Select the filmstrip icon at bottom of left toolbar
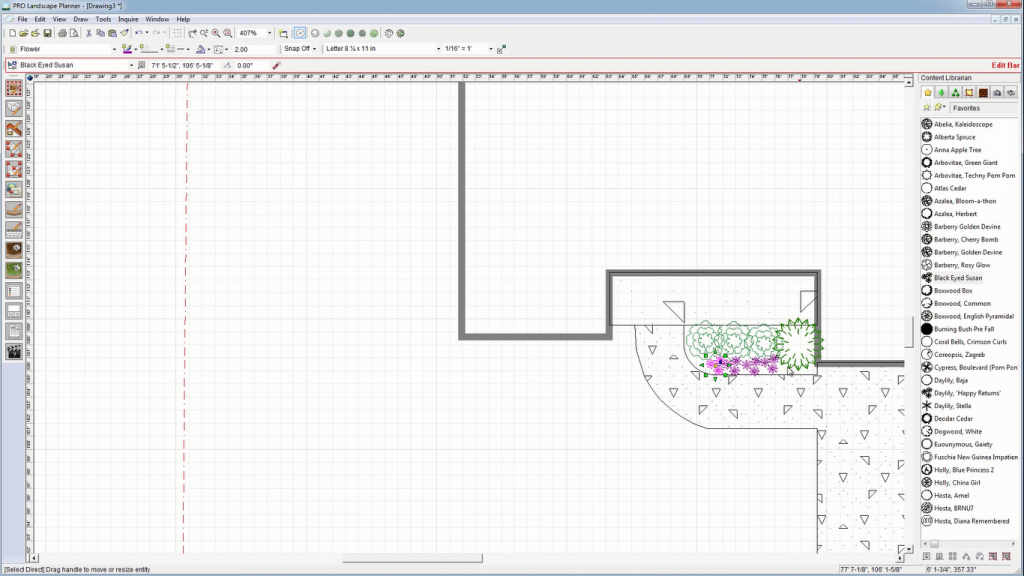Image resolution: width=1024 pixels, height=576 pixels. pos(14,350)
